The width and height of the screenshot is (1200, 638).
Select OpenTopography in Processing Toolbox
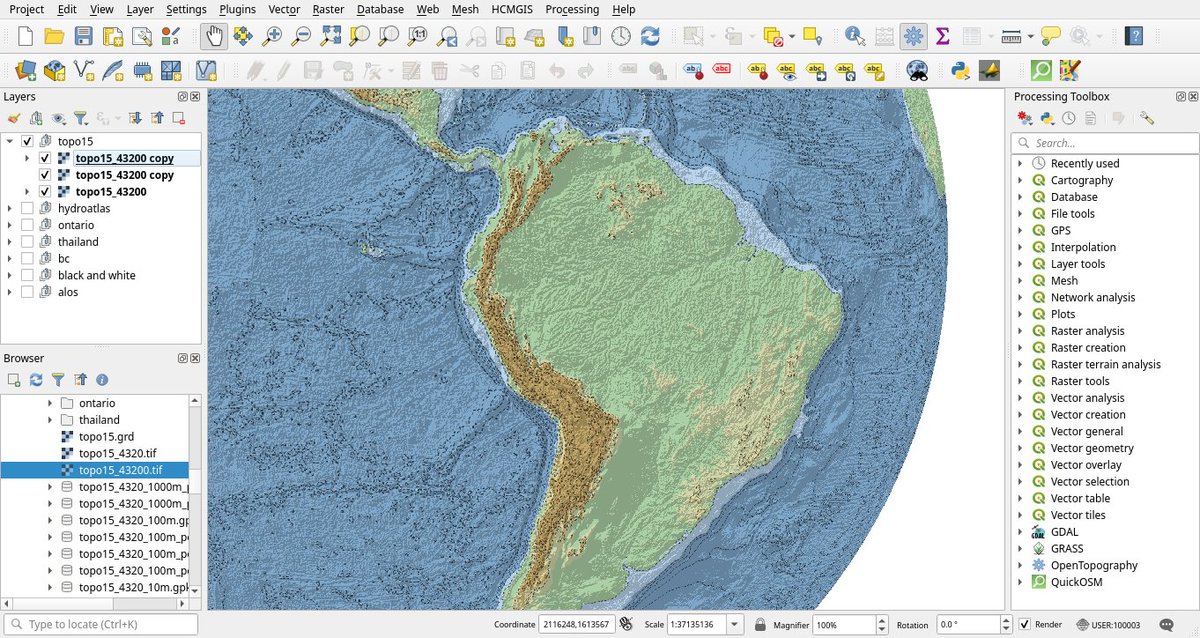tap(1094, 565)
